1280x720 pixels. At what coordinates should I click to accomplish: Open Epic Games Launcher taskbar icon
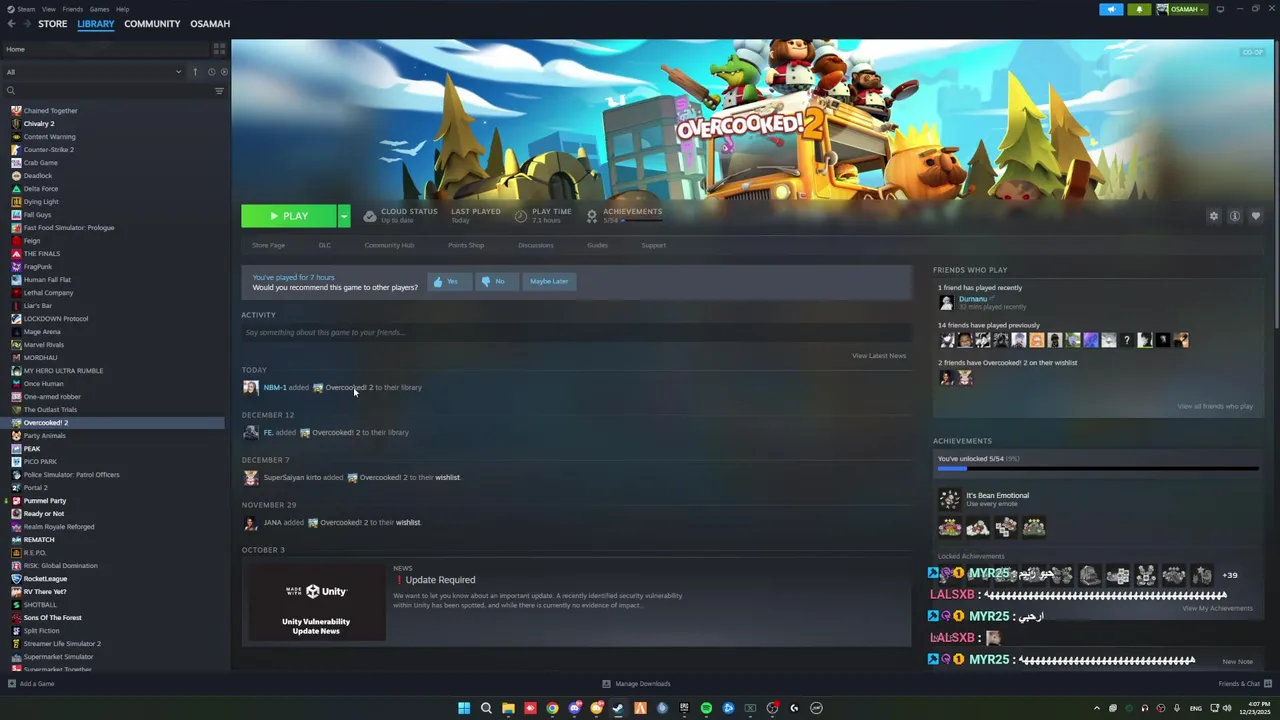(684, 708)
